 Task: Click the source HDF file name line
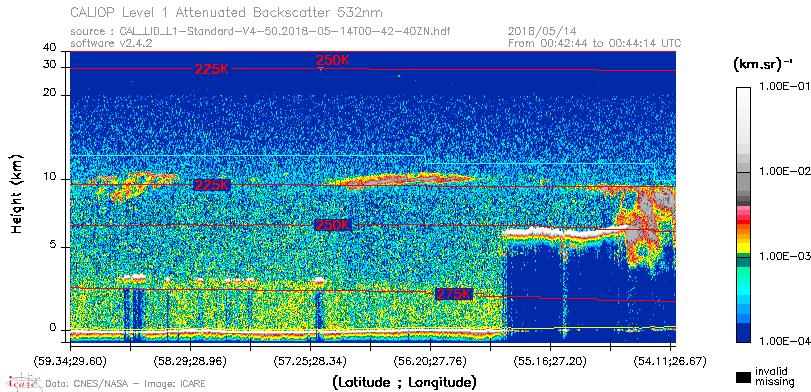click(260, 31)
